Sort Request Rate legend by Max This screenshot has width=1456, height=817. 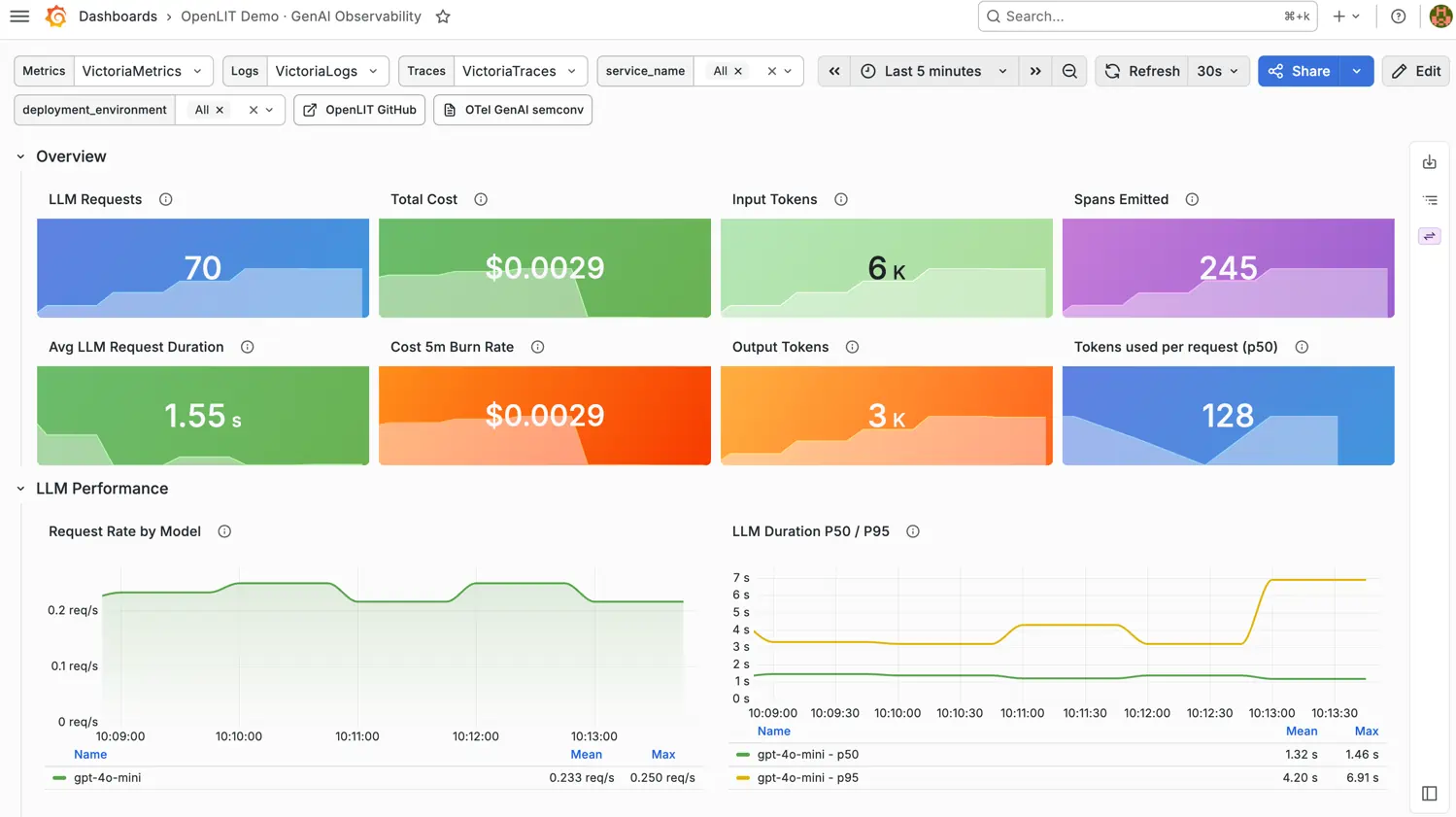pos(663,755)
